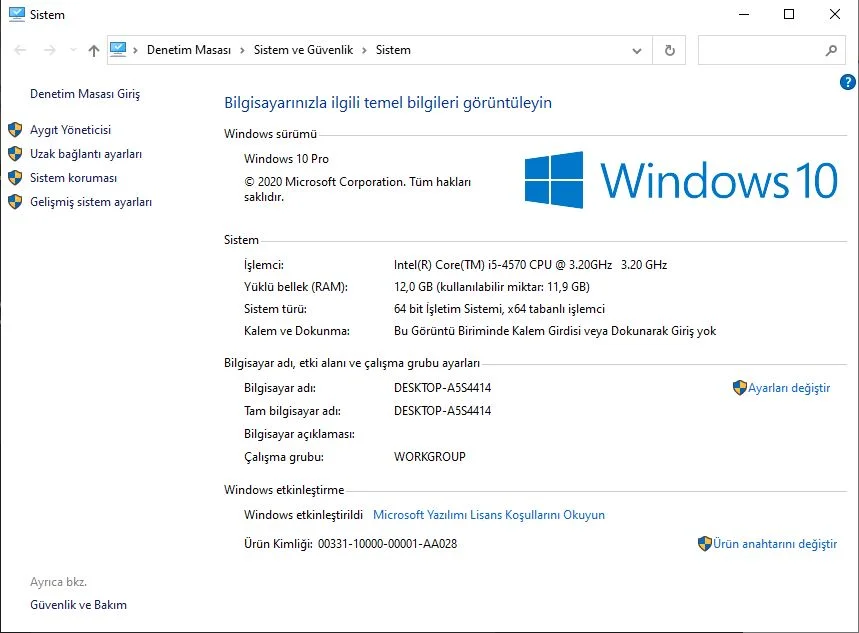Viewport: 859px width, 633px height.
Task: Open address bar history dropdown
Action: (x=637, y=50)
